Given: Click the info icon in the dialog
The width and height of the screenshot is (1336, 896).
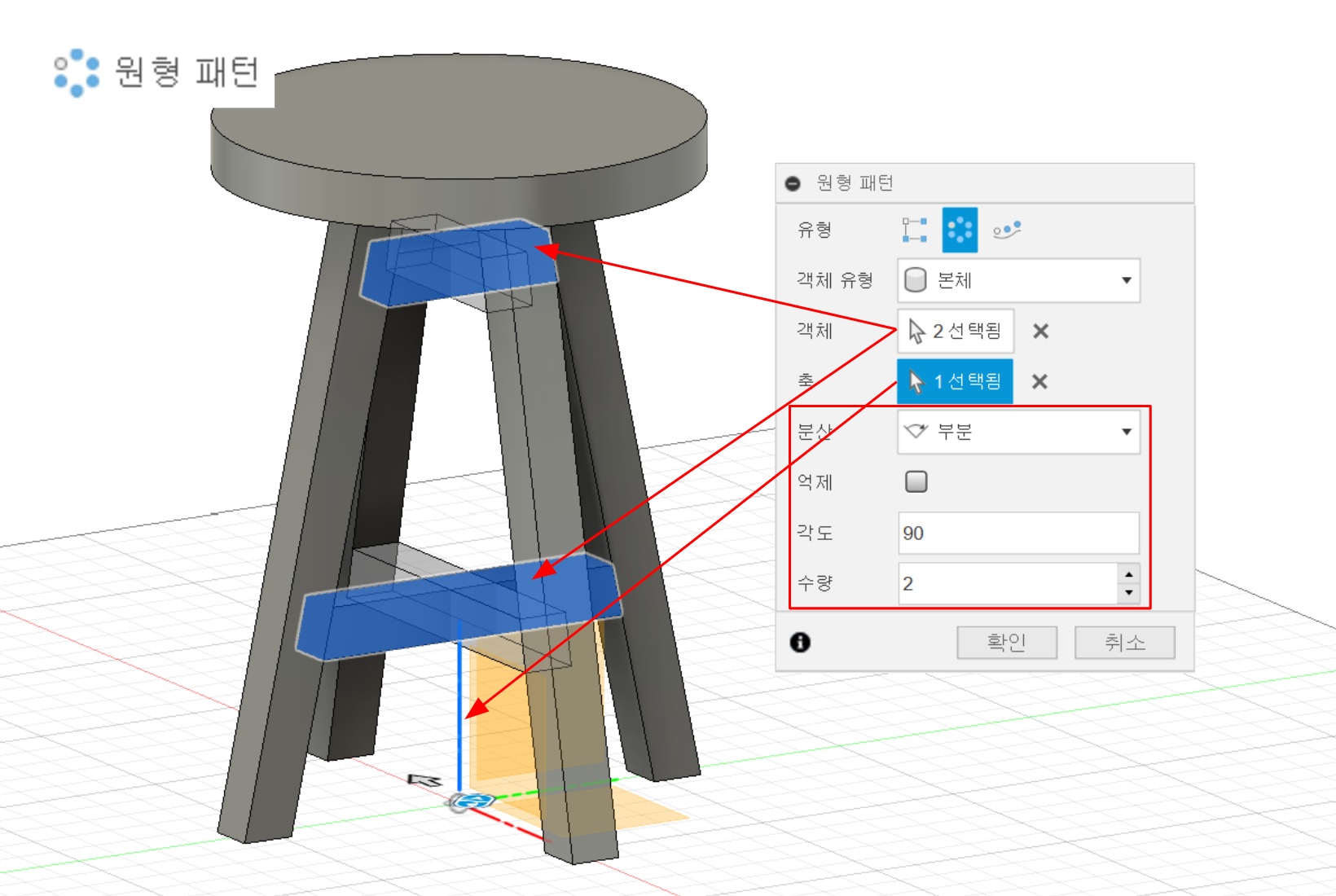Looking at the screenshot, I should 800,643.
